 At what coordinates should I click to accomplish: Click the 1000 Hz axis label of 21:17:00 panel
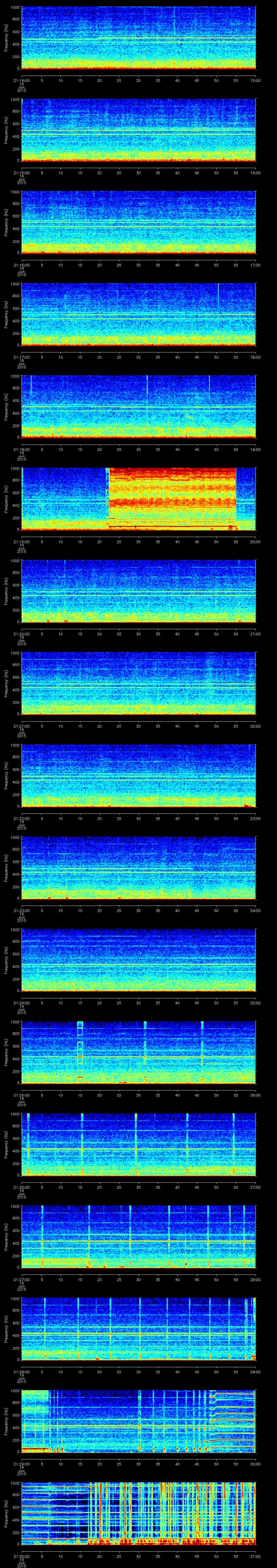click(x=15, y=285)
